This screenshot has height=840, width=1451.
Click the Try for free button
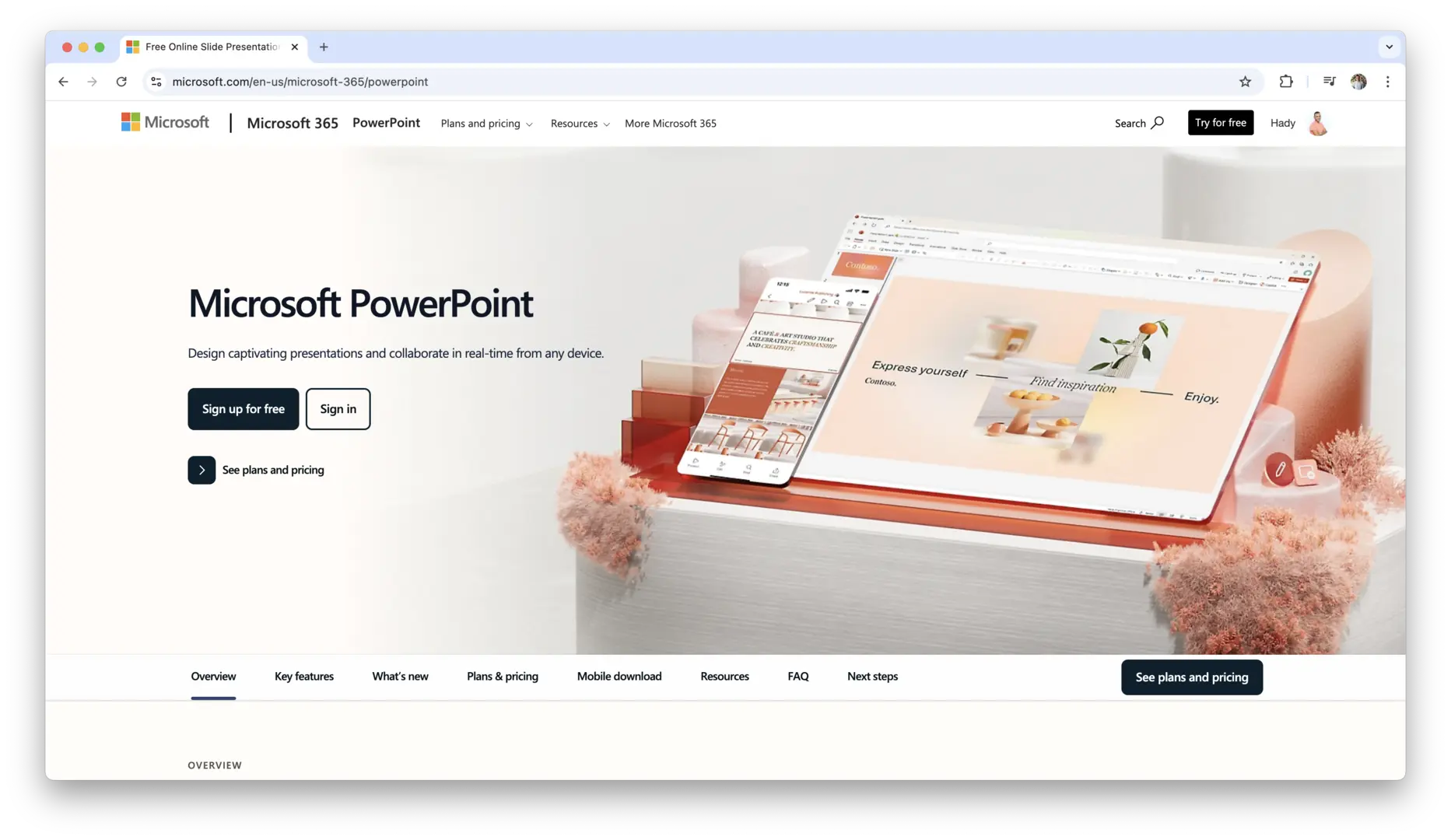coord(1220,123)
